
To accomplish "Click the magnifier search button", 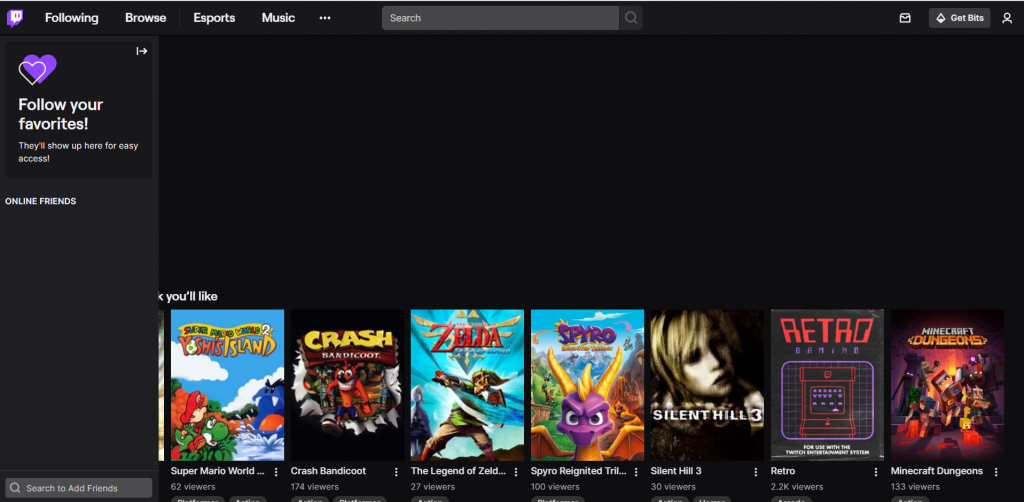I will pos(631,18).
